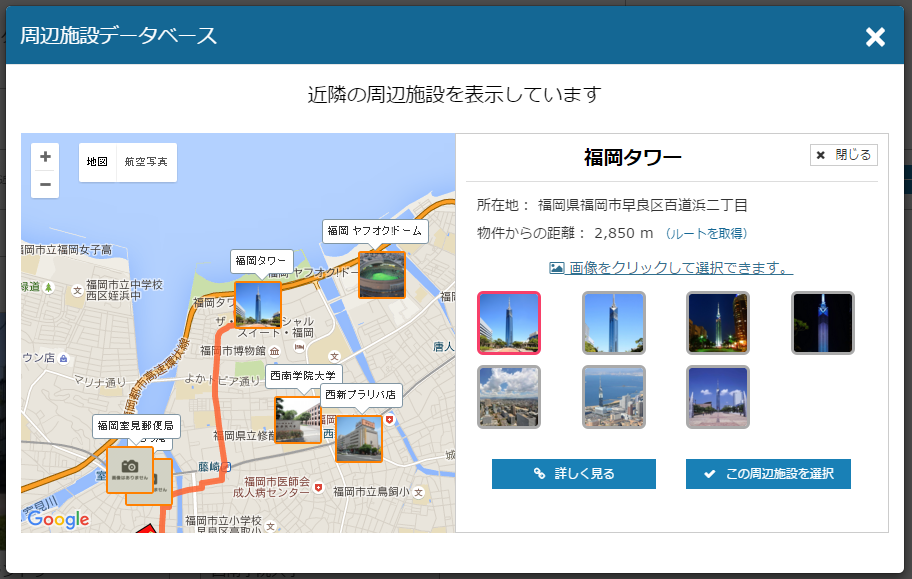
Task: Zoom out the map with minus button
Action: click(45, 184)
